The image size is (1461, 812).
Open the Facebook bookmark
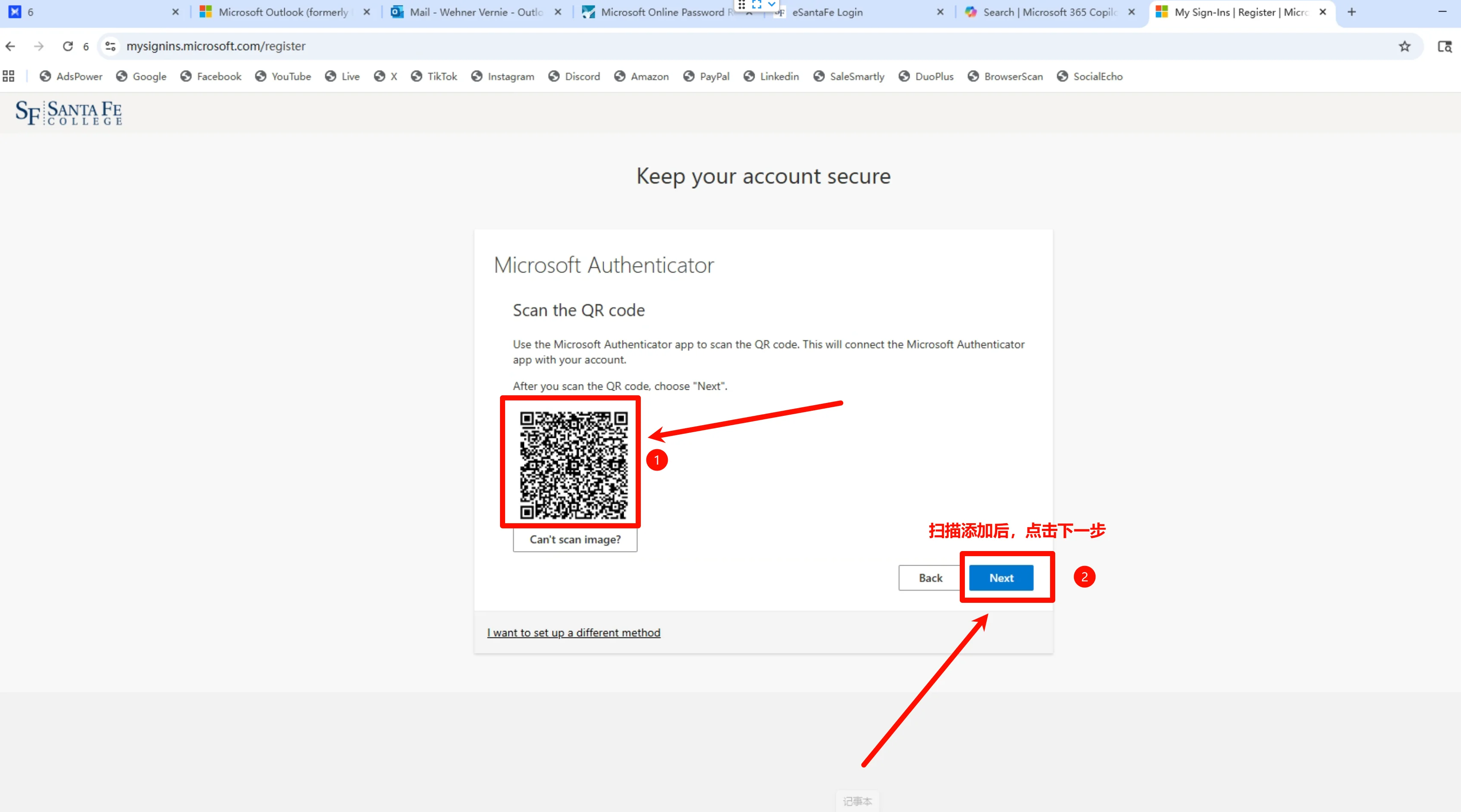point(211,76)
